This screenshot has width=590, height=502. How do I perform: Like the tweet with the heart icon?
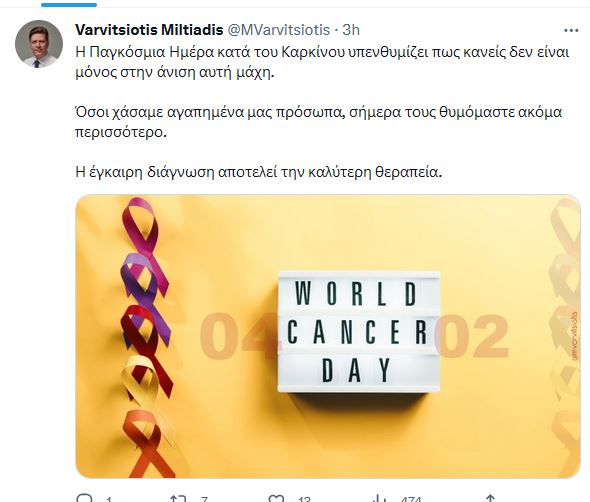point(276,499)
